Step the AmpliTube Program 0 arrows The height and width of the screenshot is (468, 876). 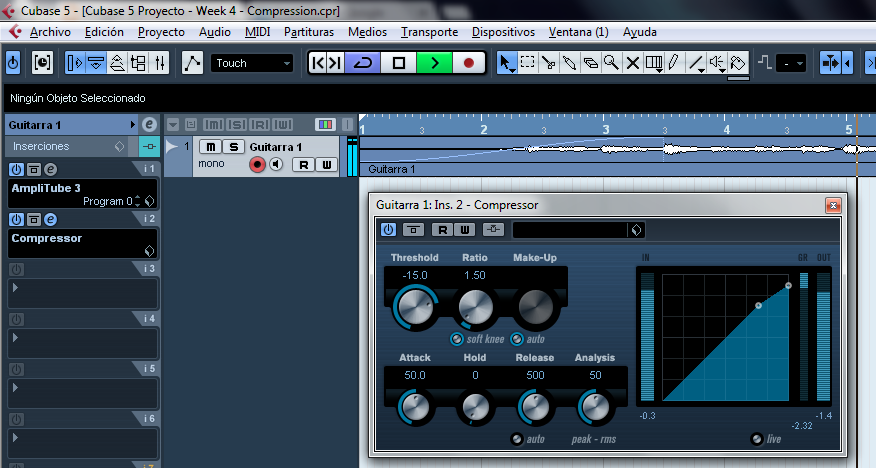pyautogui.click(x=137, y=201)
